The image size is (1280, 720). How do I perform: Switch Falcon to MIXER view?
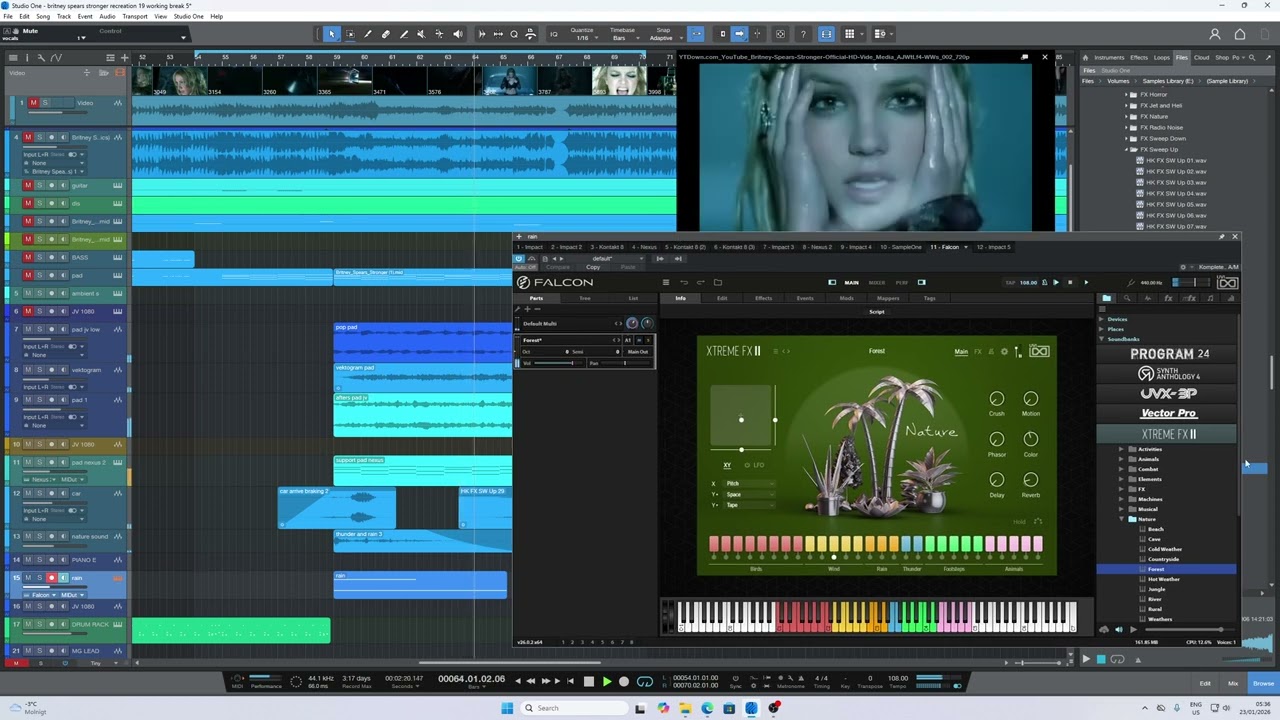click(x=877, y=282)
